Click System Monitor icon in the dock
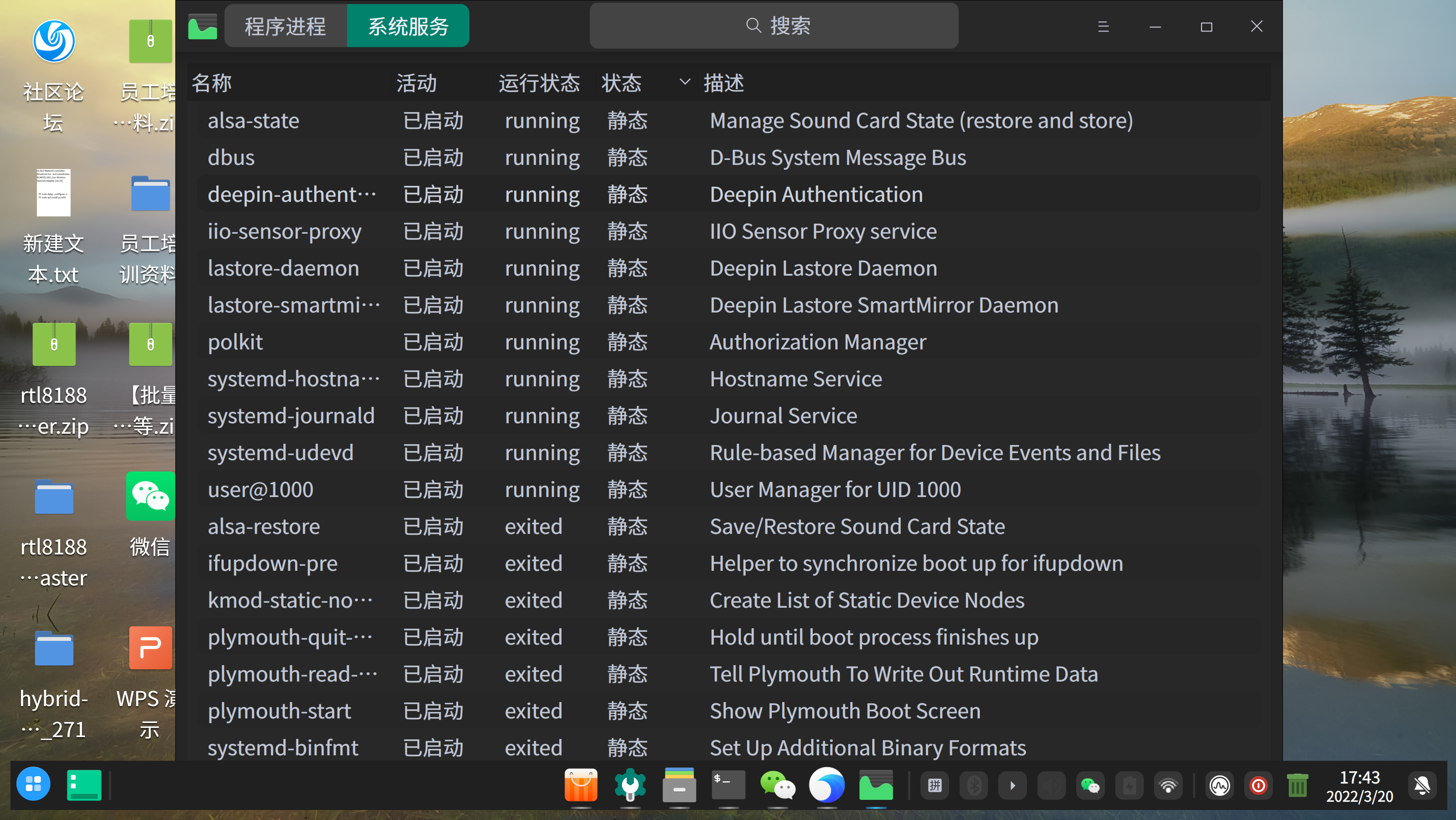Screen dimensions: 1456x820 875,785
